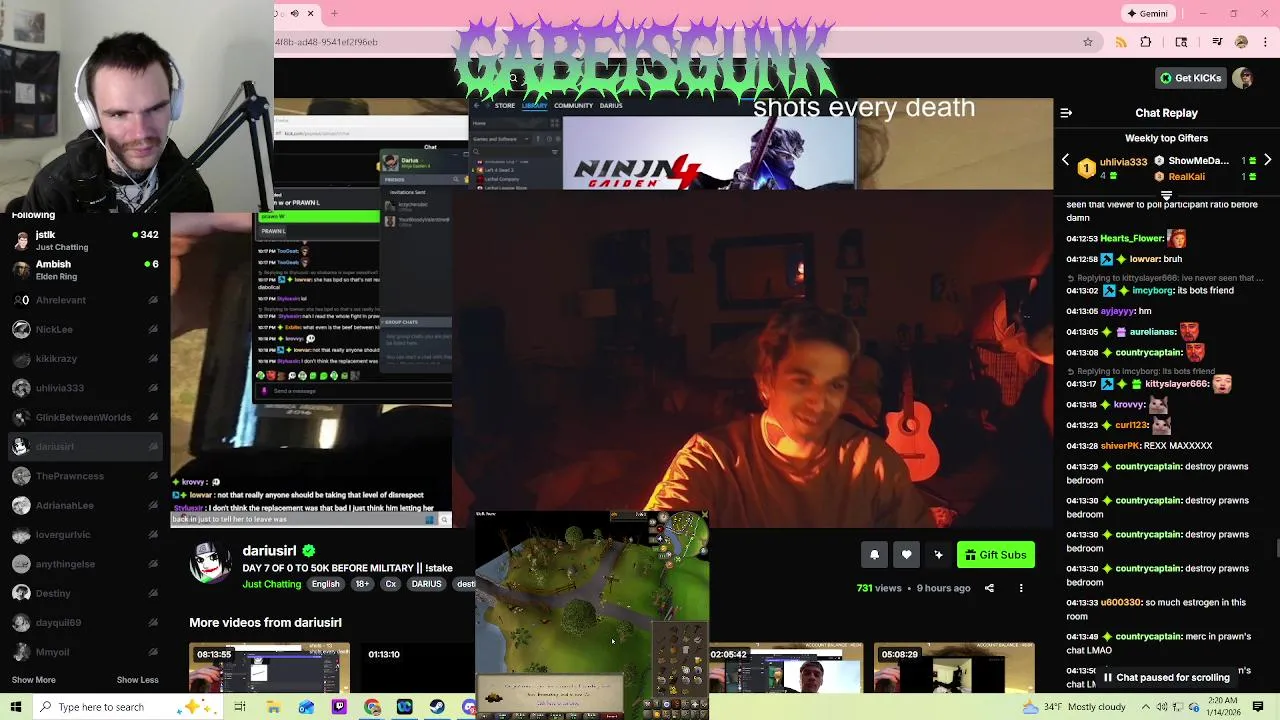The width and height of the screenshot is (1280, 720).
Task: Select the 18+ tag
Action: (x=362, y=584)
